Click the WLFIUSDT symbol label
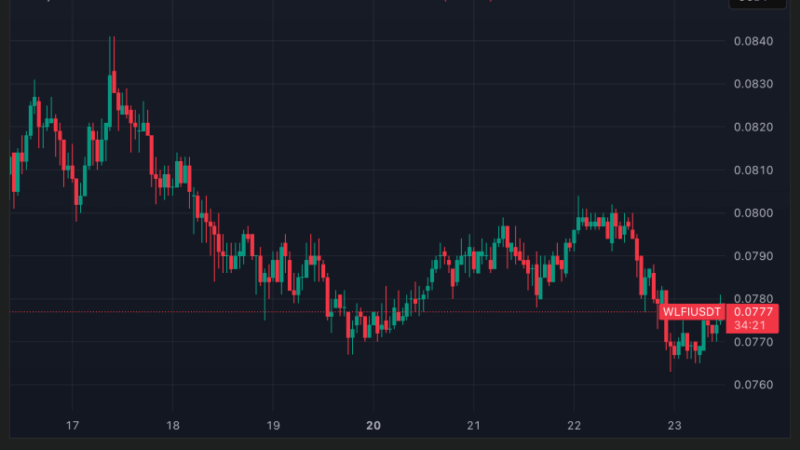The width and height of the screenshot is (800, 450). pos(691,313)
